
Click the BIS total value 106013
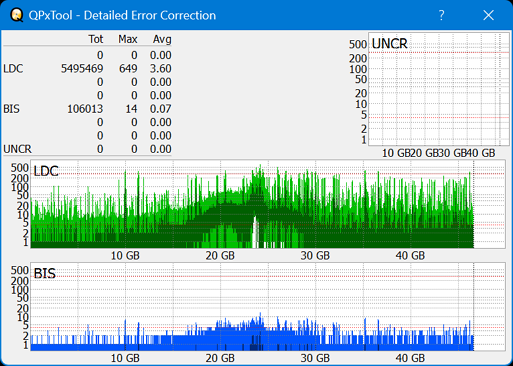[x=85, y=109]
